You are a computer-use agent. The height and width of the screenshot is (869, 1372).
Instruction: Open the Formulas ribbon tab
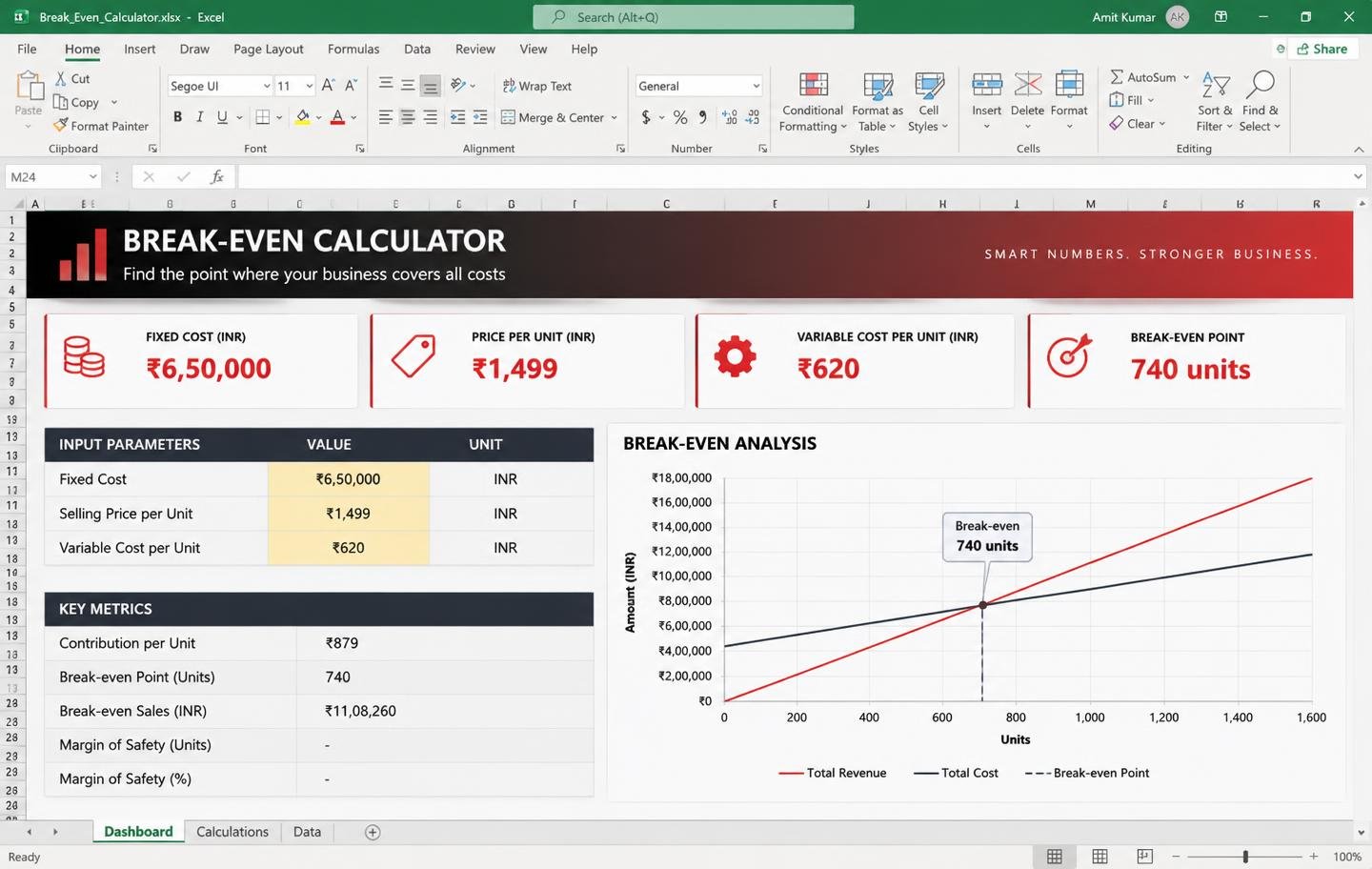tap(353, 49)
